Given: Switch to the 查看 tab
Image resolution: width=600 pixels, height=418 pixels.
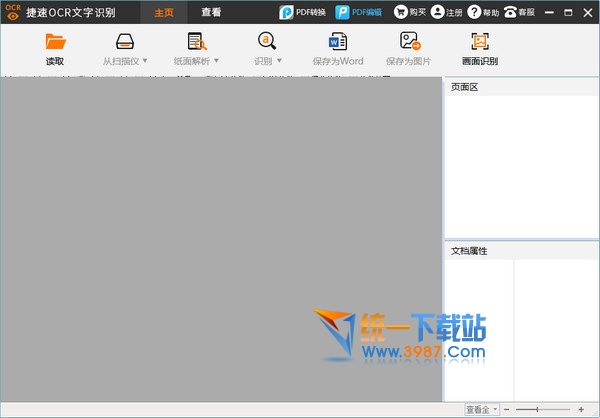Looking at the screenshot, I should (211, 13).
